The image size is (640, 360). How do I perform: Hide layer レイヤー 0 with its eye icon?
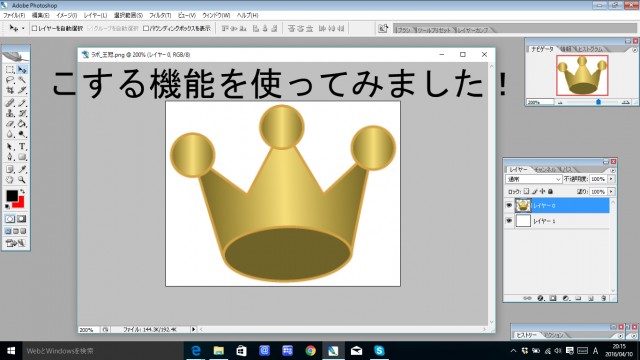(509, 205)
